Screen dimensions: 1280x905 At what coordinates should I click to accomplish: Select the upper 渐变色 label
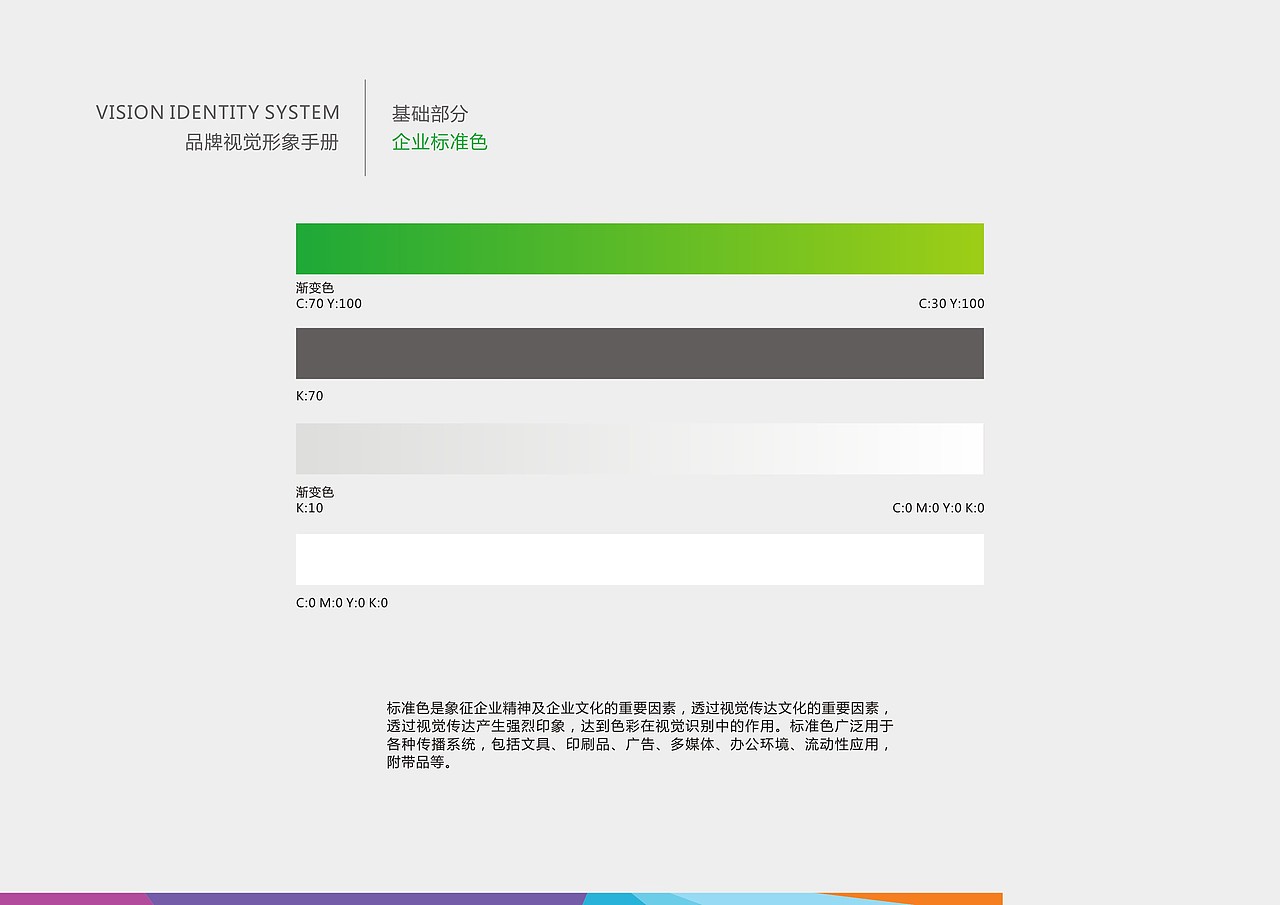pos(315,287)
